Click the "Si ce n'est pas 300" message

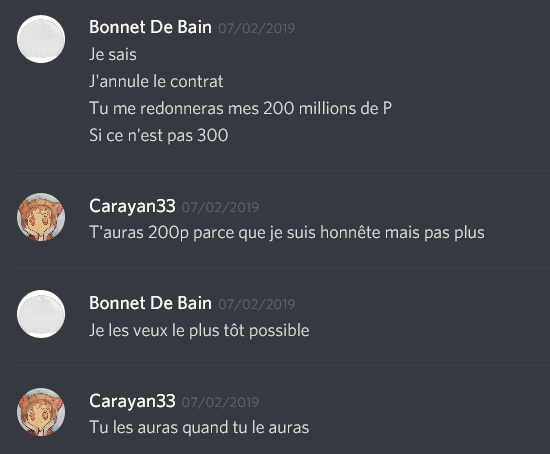tap(159, 135)
